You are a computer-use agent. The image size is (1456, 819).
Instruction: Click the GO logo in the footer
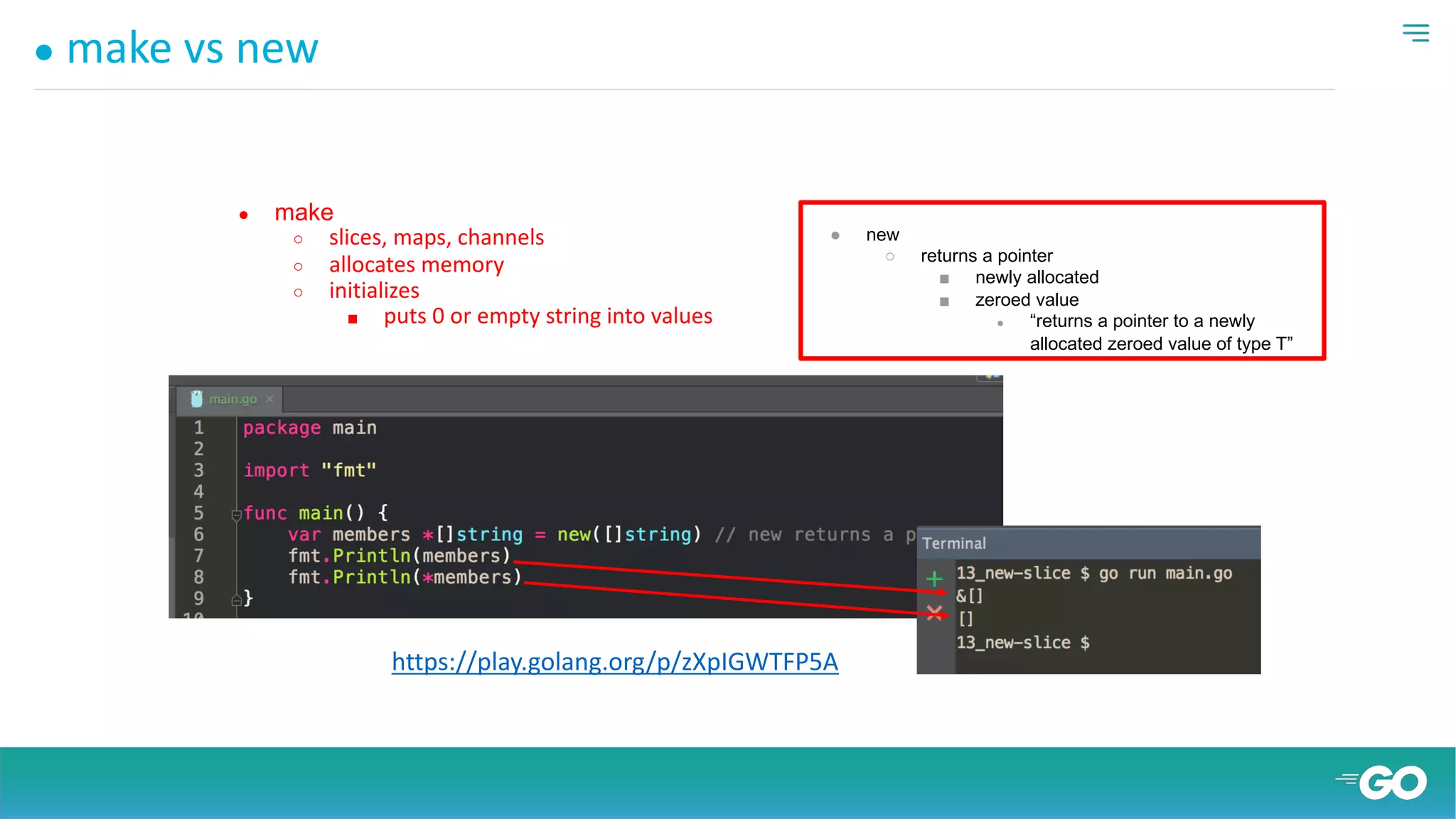(x=1381, y=783)
